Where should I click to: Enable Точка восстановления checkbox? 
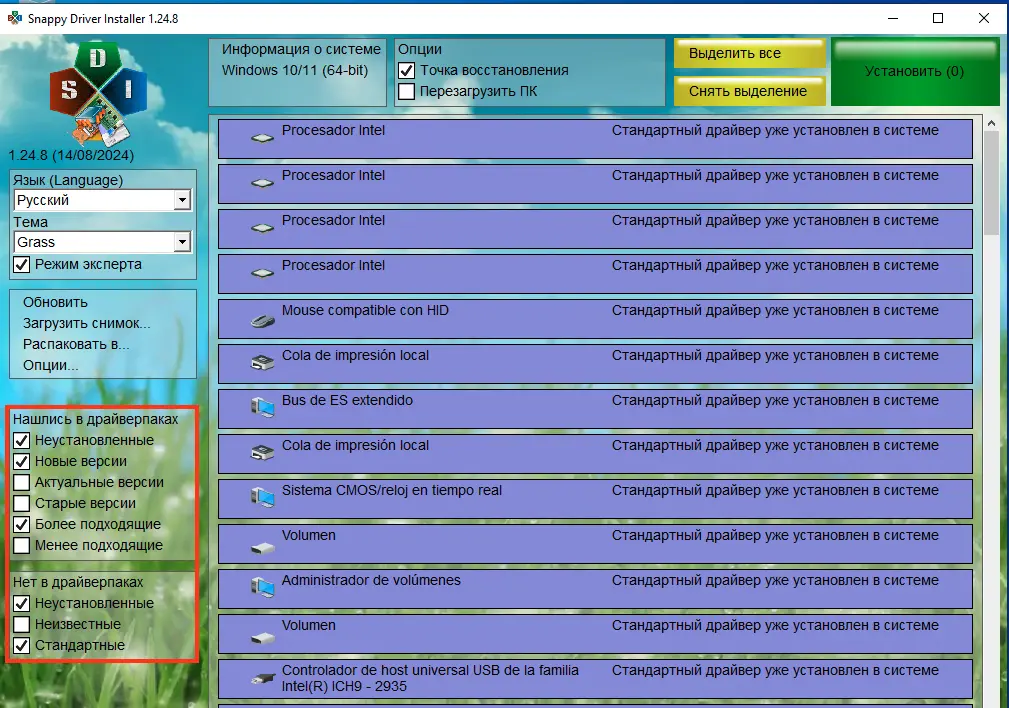407,70
